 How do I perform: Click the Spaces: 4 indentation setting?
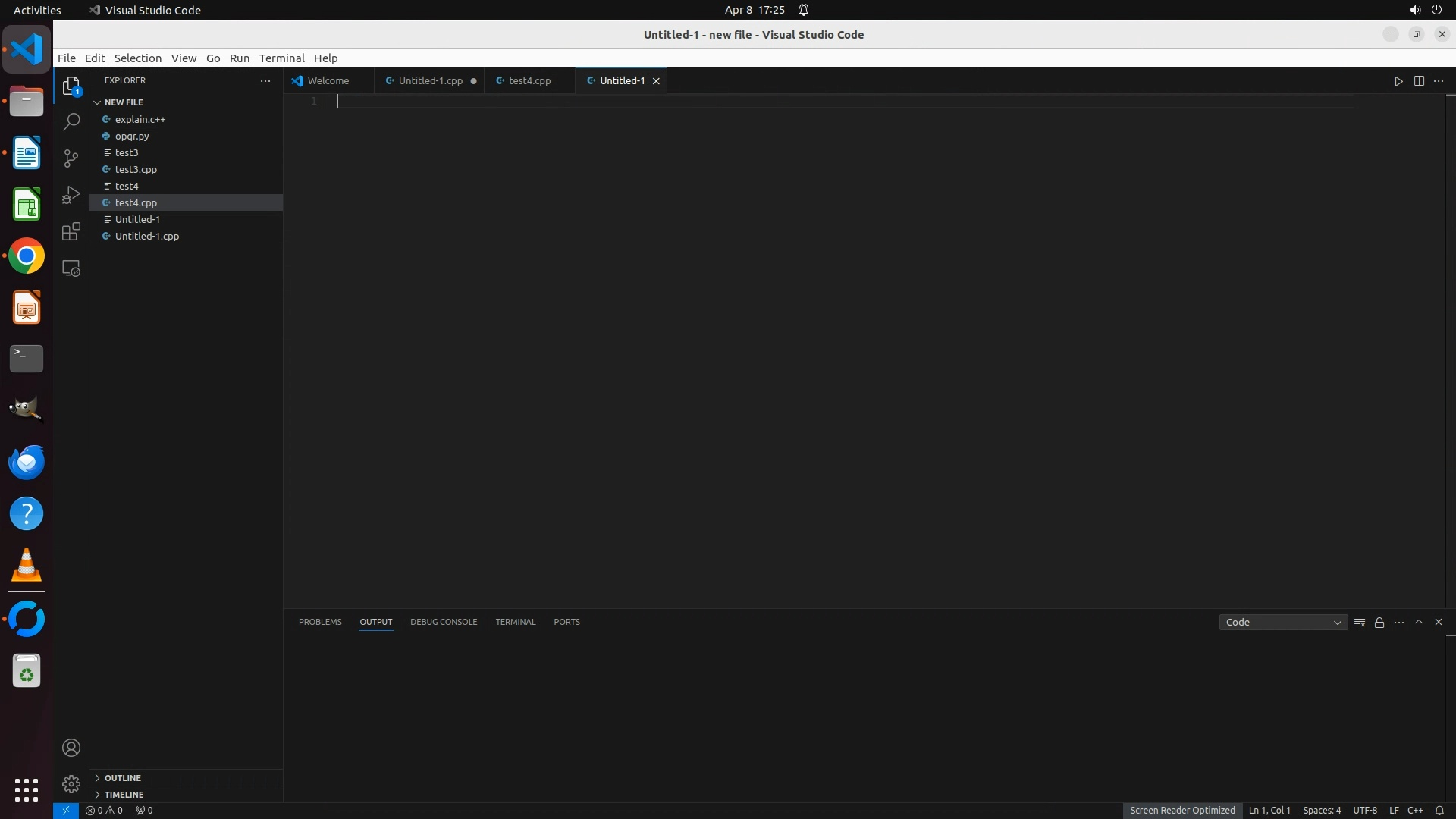click(1321, 810)
